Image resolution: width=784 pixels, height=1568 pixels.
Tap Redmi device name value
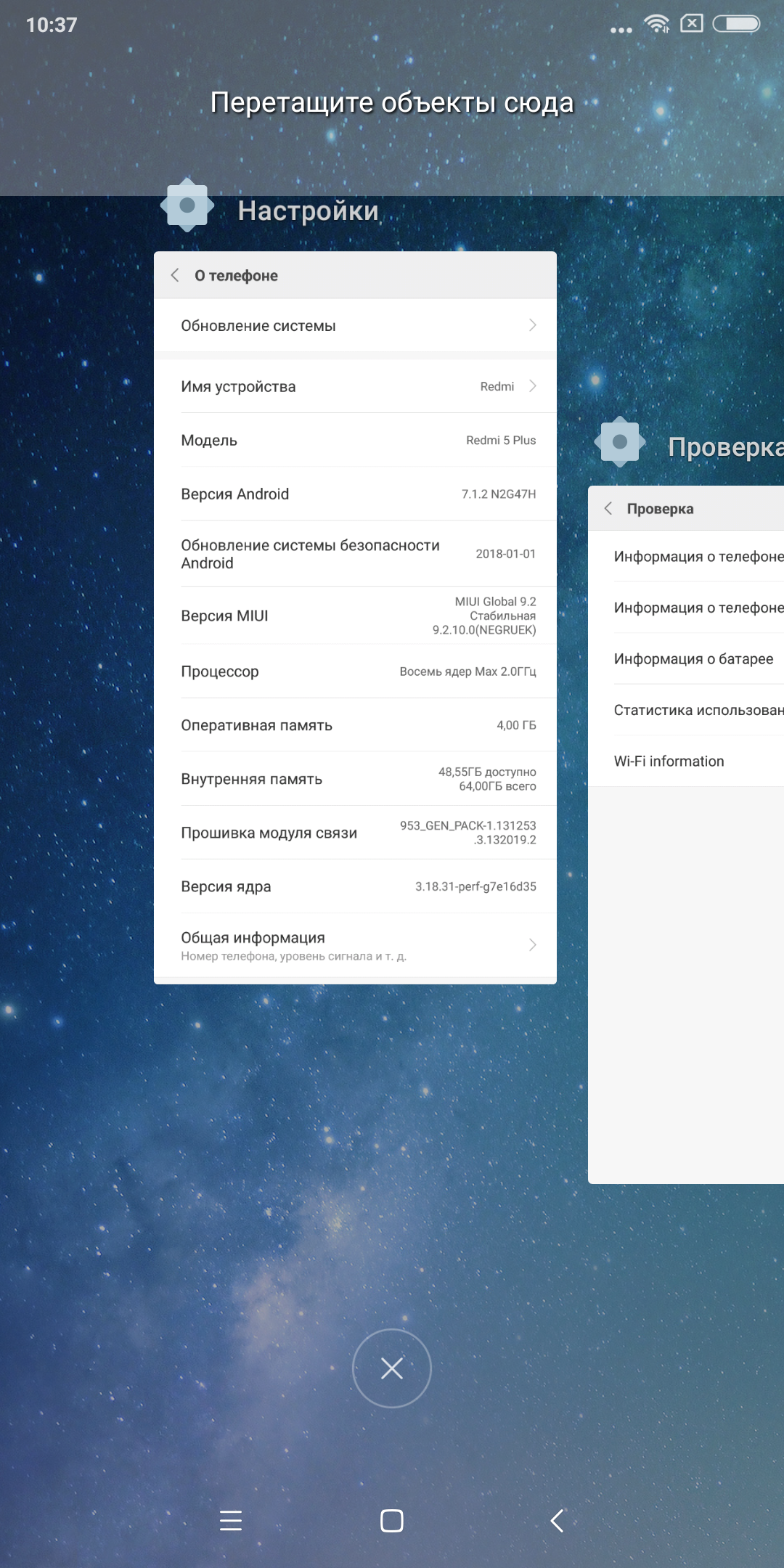click(497, 386)
